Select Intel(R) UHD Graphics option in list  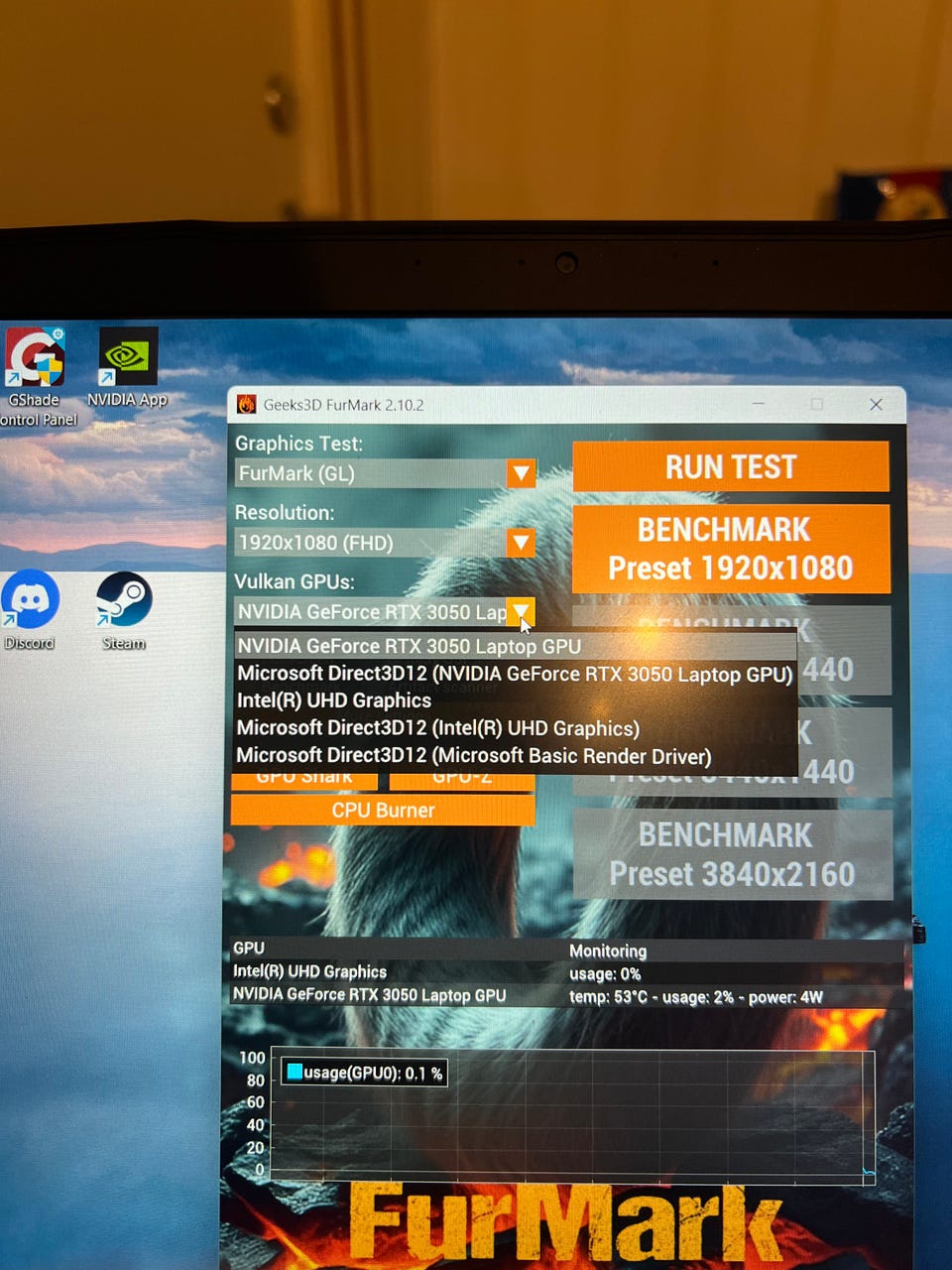point(516,700)
